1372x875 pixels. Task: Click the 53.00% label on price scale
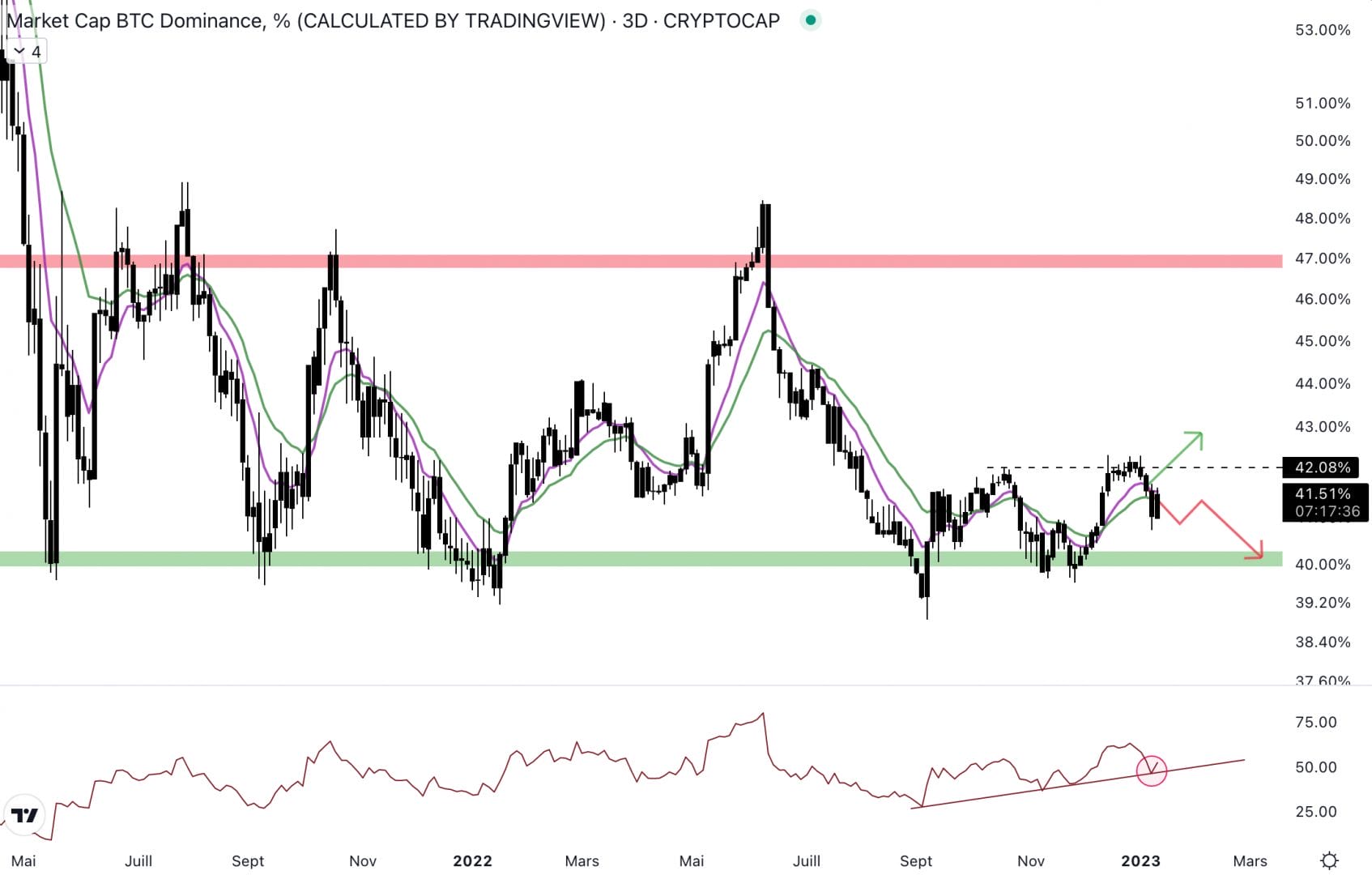[1322, 30]
